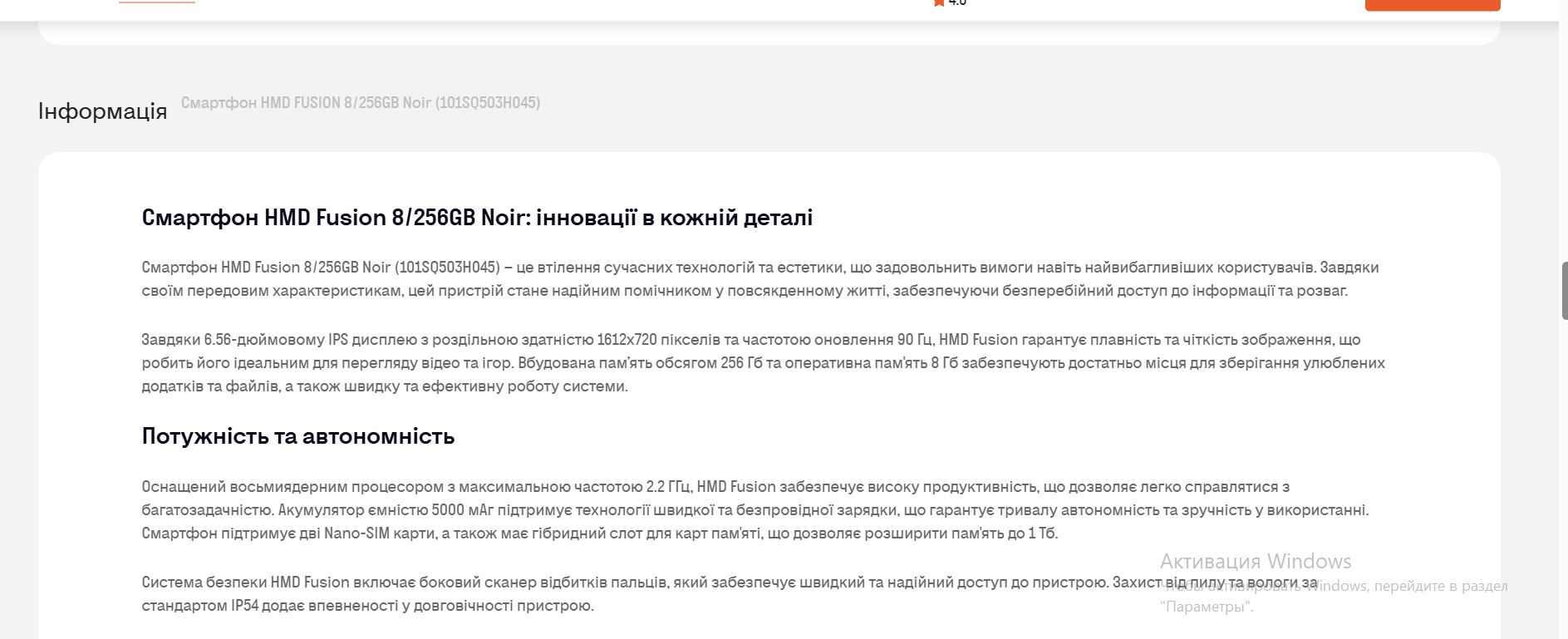This screenshot has width=1568, height=639.
Task: Click the "Інформація" section heading
Action: click(103, 111)
